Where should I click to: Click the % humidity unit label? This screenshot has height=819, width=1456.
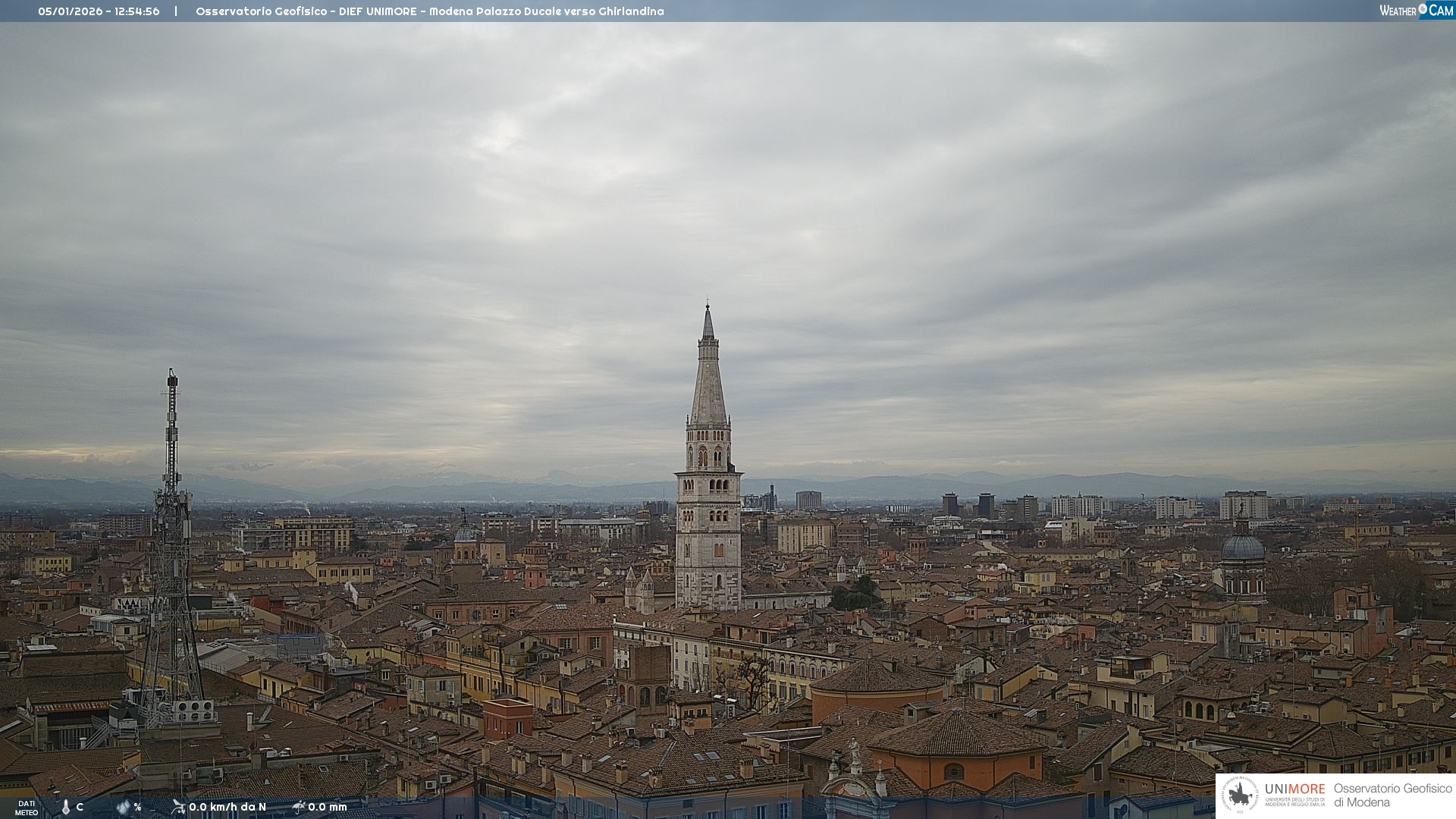coord(137,807)
